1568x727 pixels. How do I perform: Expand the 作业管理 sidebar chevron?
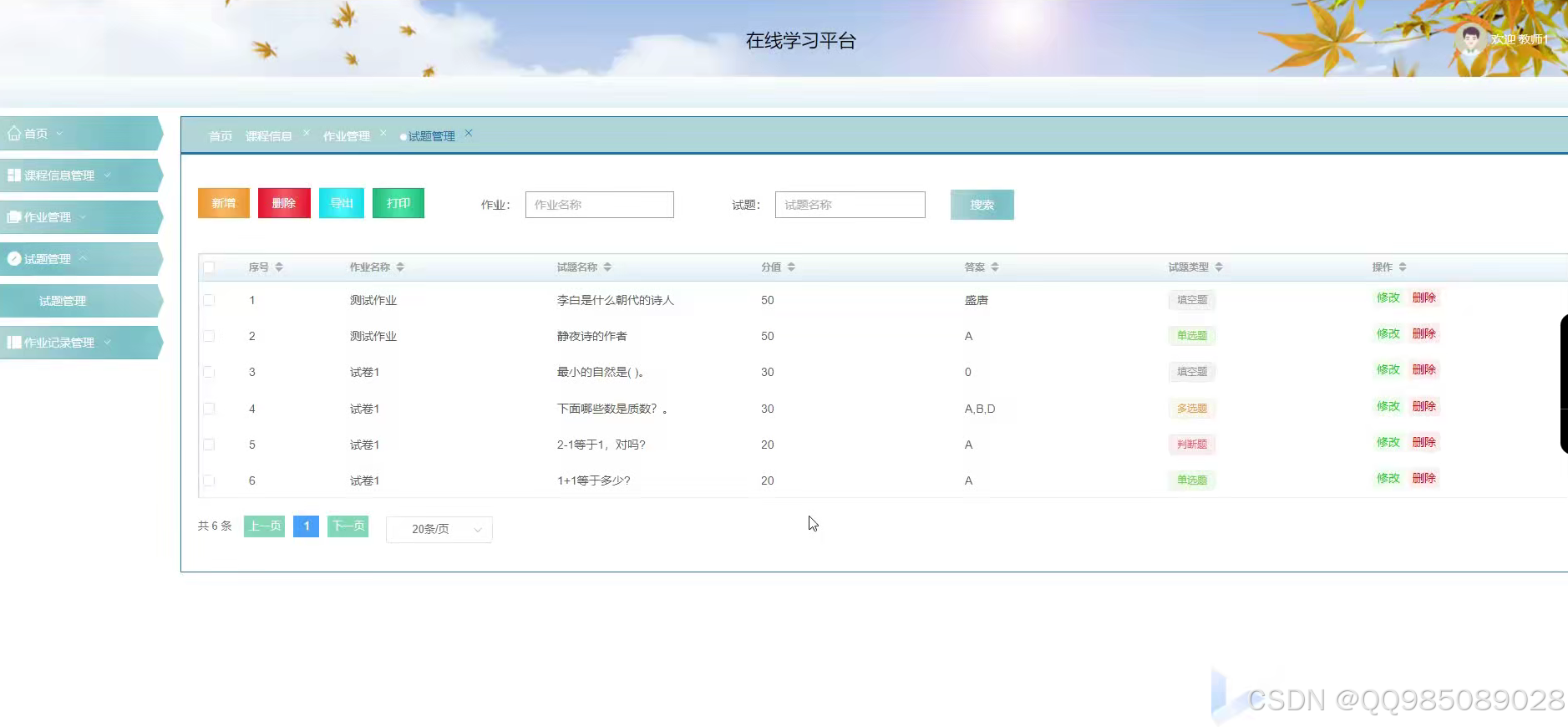pos(83,217)
